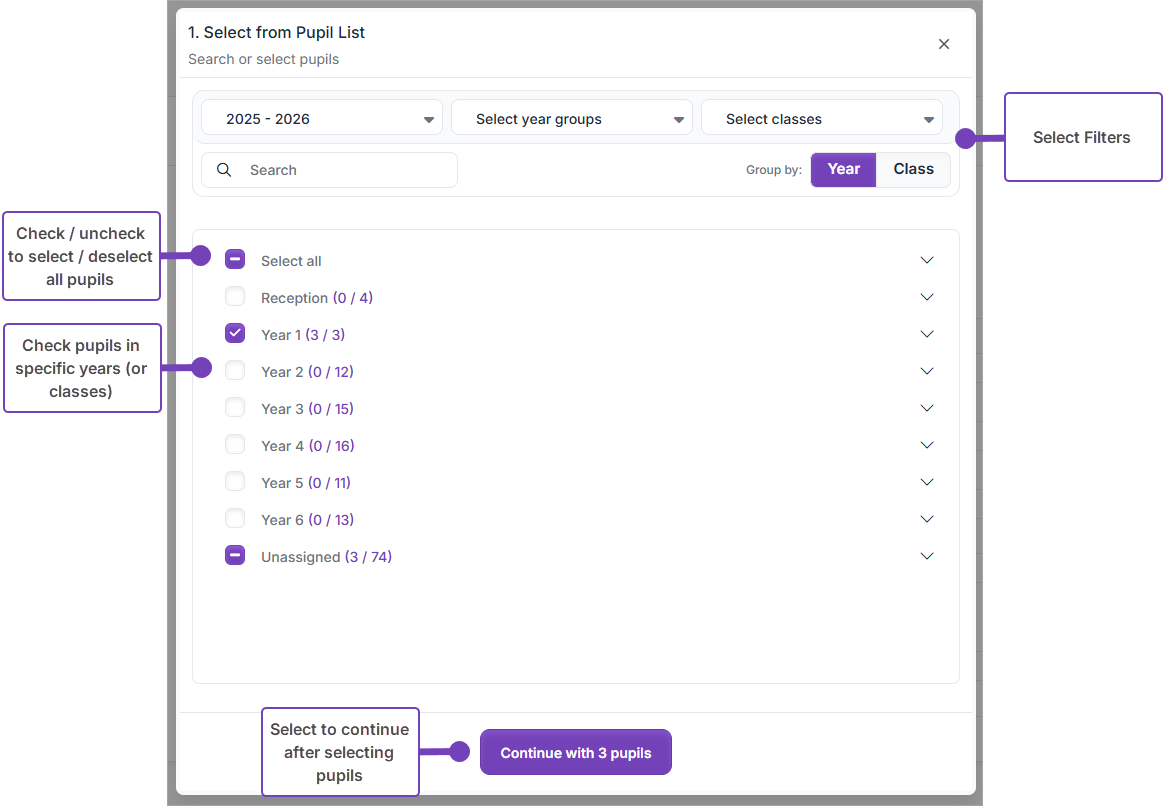The image size is (1165, 806).
Task: Group pupils by Year
Action: tap(843, 170)
